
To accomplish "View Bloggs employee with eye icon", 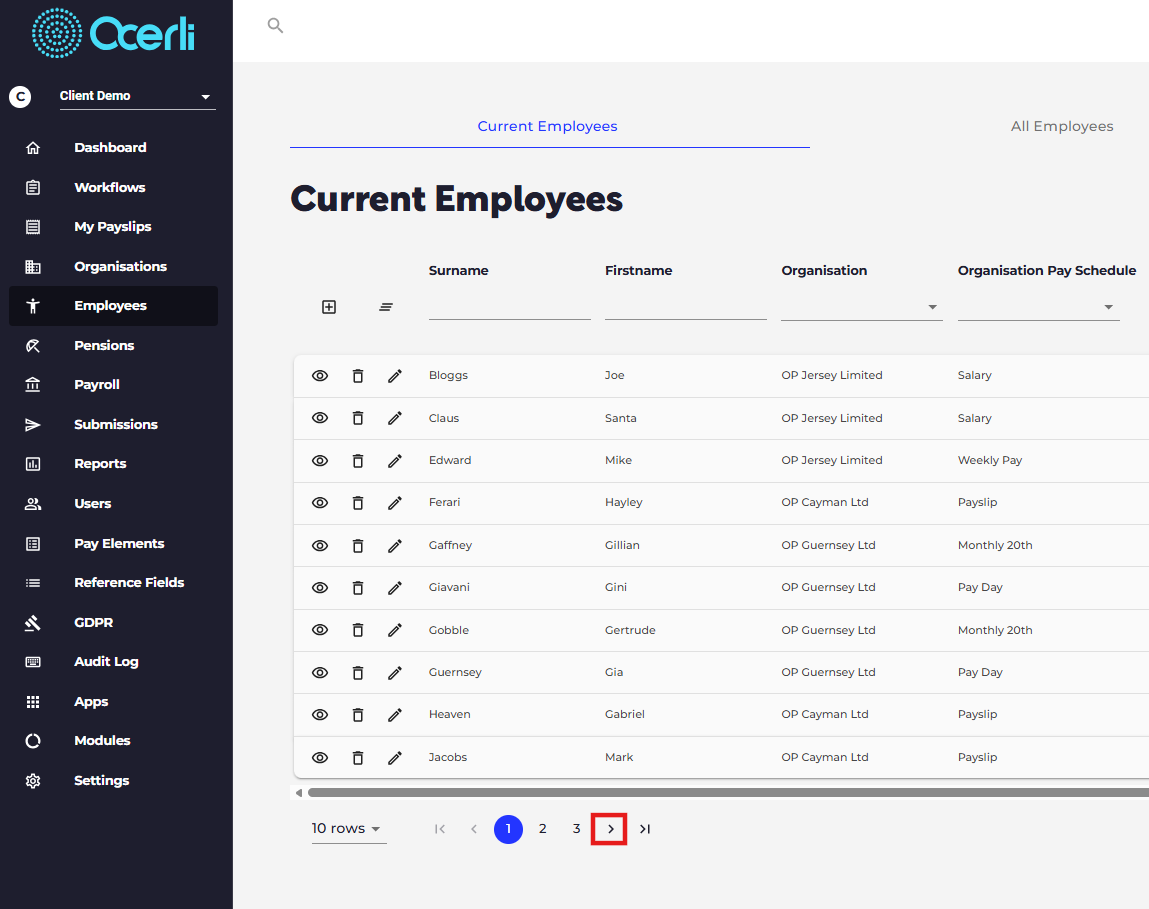I will pos(320,375).
